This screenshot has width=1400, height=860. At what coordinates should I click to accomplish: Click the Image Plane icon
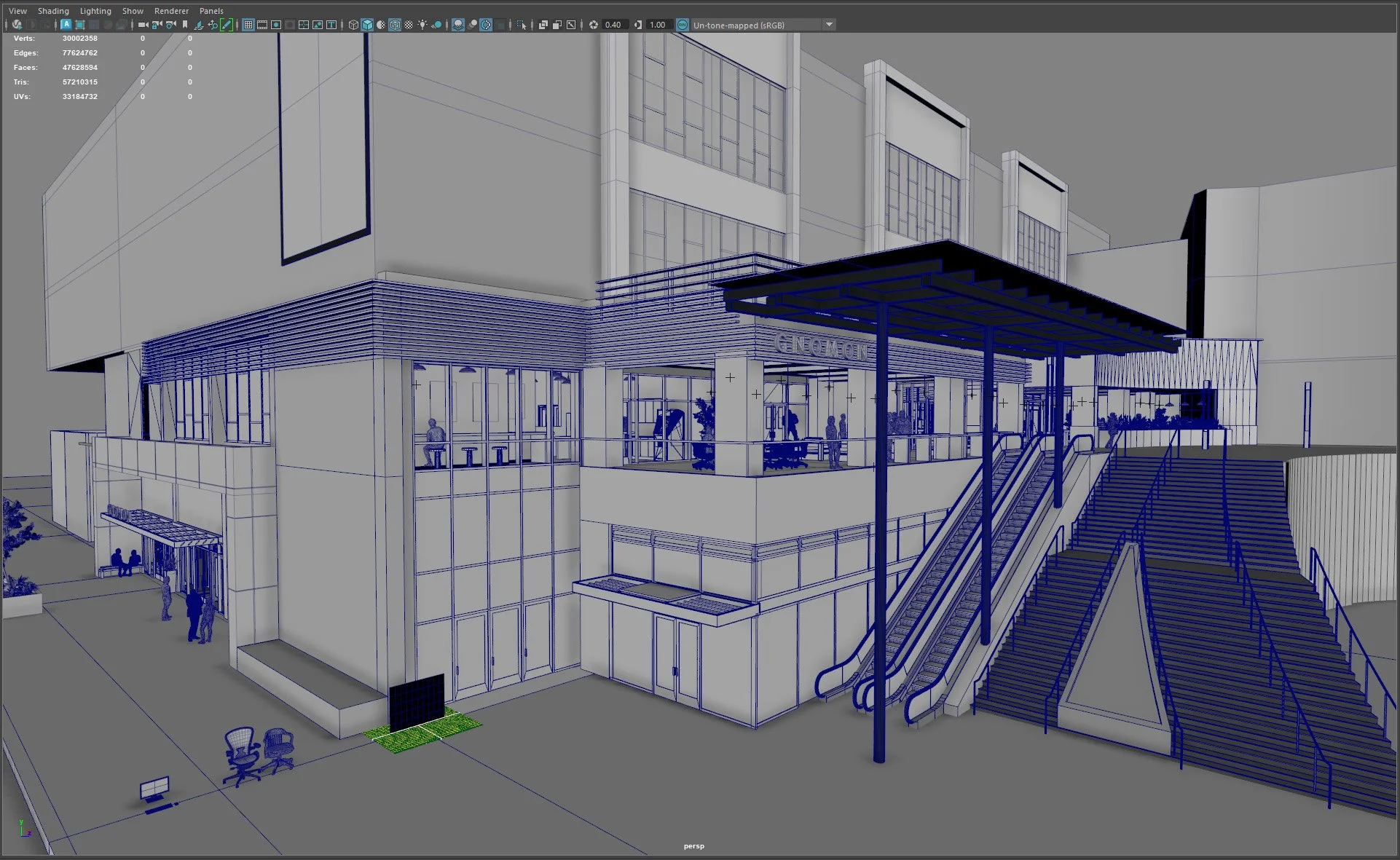pos(198,25)
